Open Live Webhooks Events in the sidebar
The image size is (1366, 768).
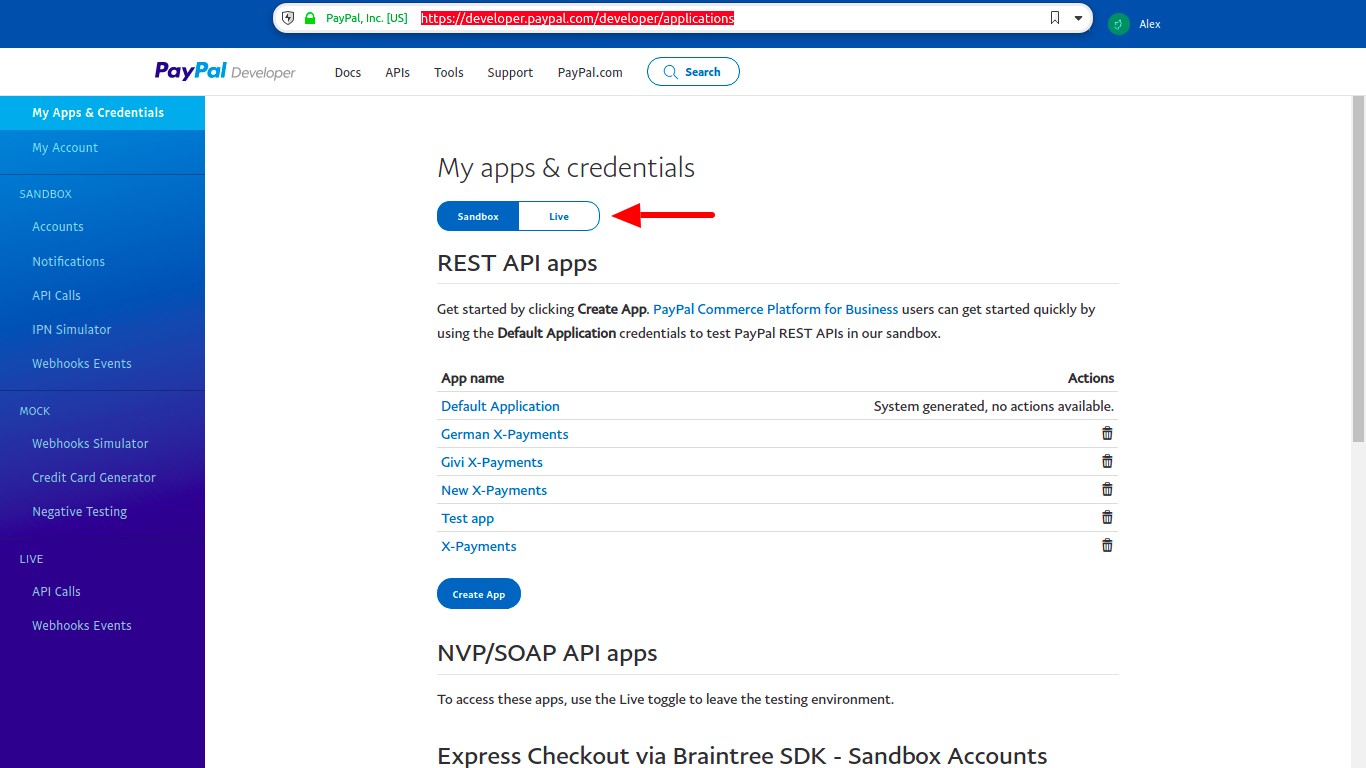coord(82,625)
